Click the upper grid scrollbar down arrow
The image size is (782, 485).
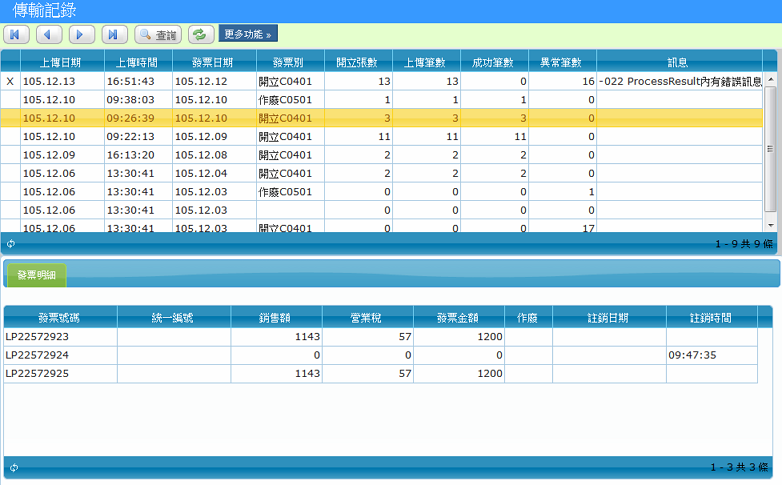(770, 225)
